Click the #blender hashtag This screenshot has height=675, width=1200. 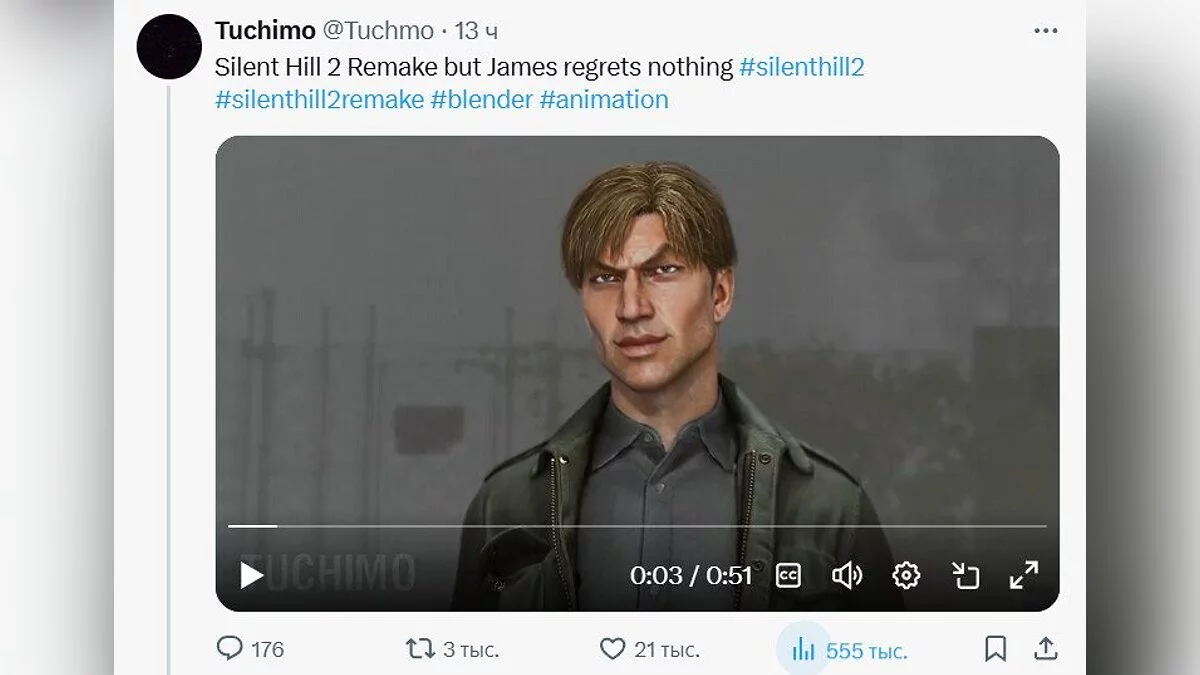pos(481,99)
